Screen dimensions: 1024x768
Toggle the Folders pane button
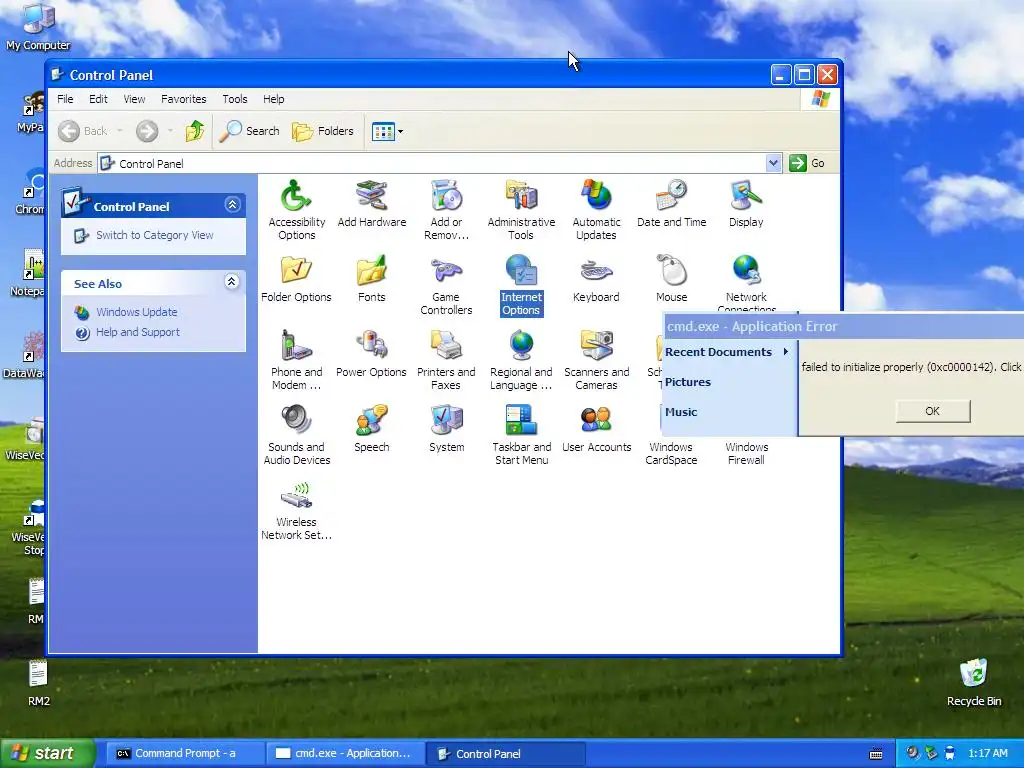[323, 131]
